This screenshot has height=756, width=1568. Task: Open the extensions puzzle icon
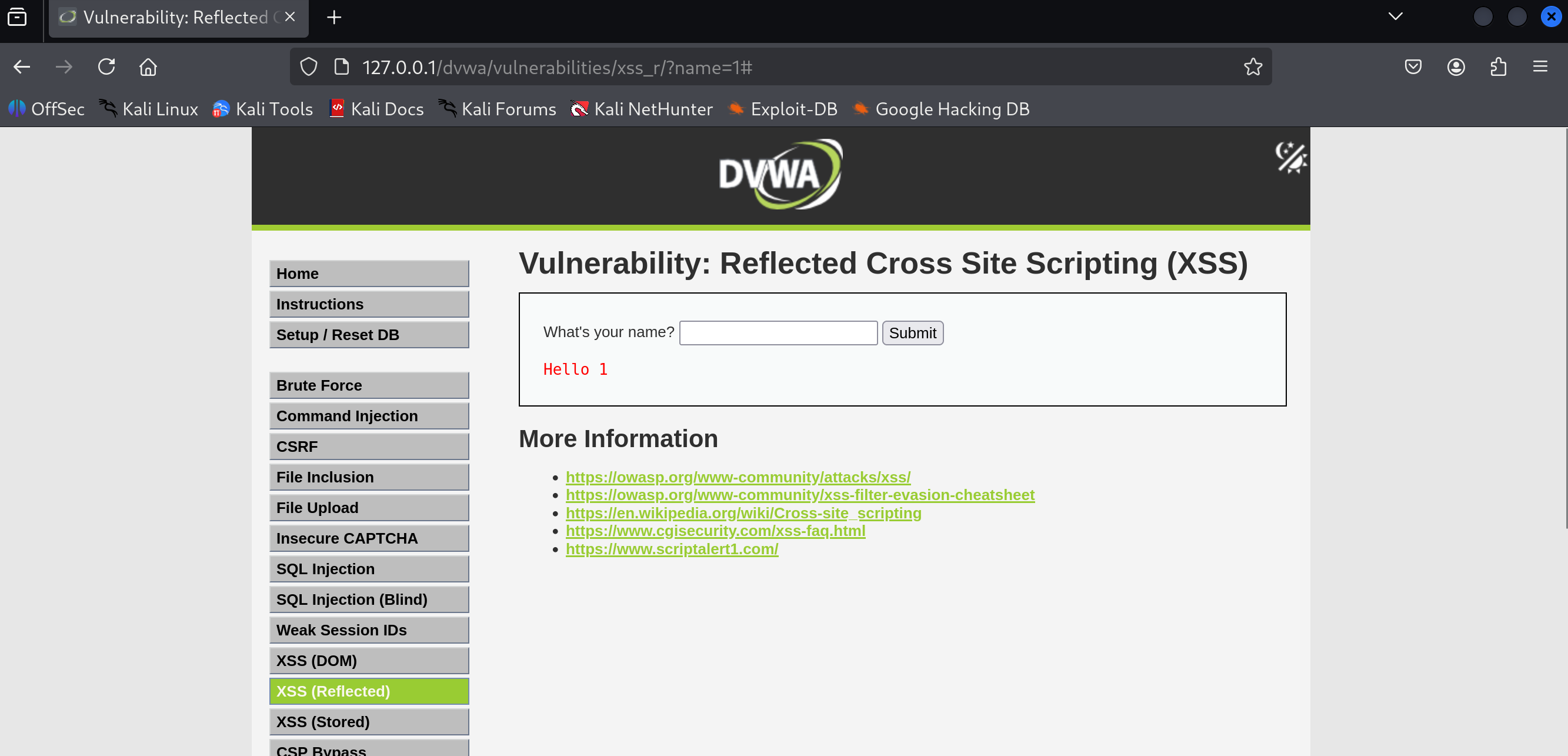click(1498, 67)
